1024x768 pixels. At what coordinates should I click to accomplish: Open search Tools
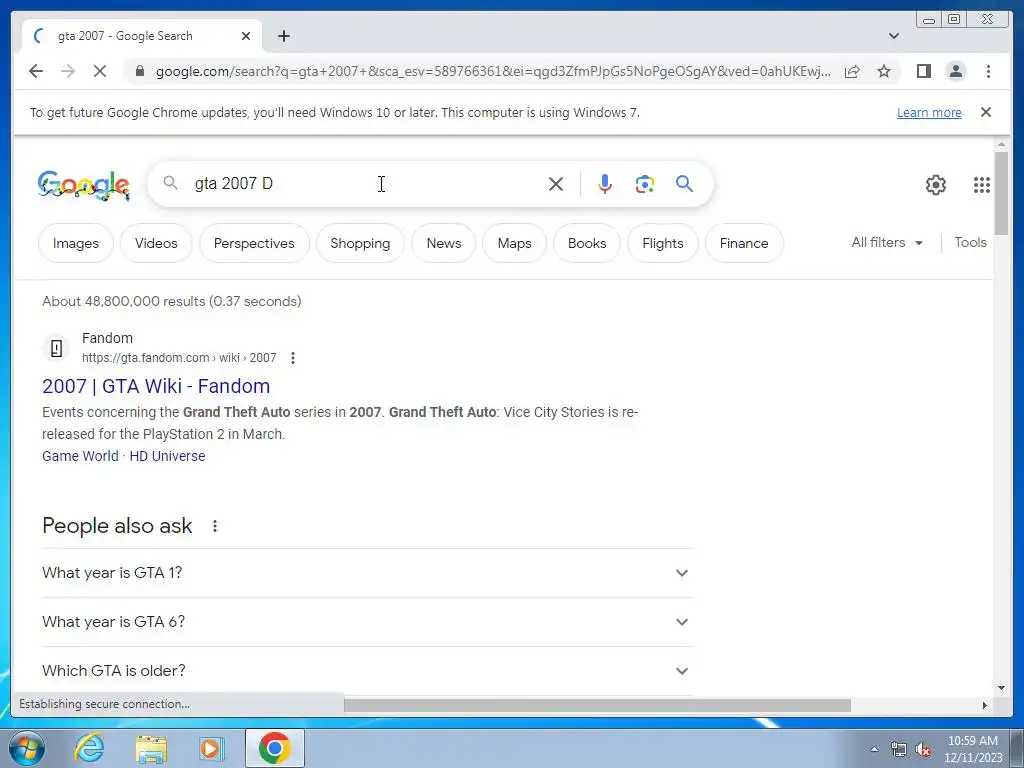point(970,242)
